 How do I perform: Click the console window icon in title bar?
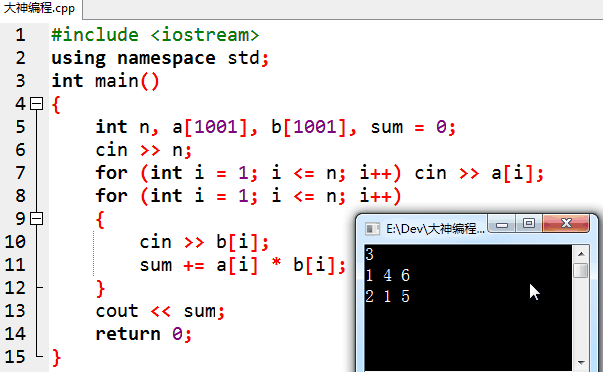point(372,229)
